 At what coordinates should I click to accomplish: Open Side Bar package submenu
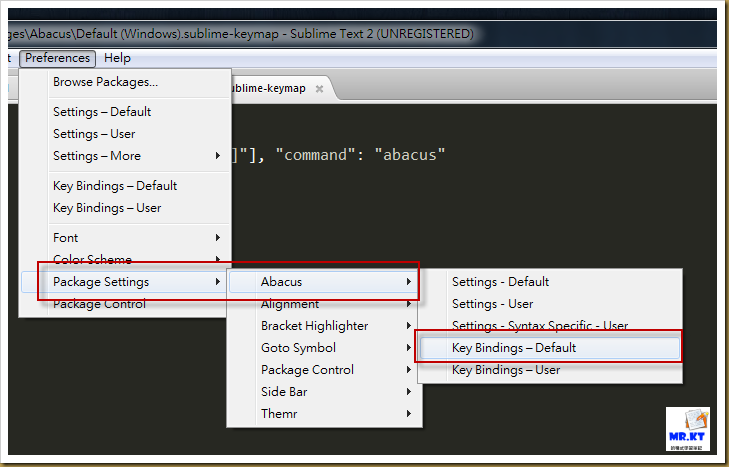[x=324, y=392]
